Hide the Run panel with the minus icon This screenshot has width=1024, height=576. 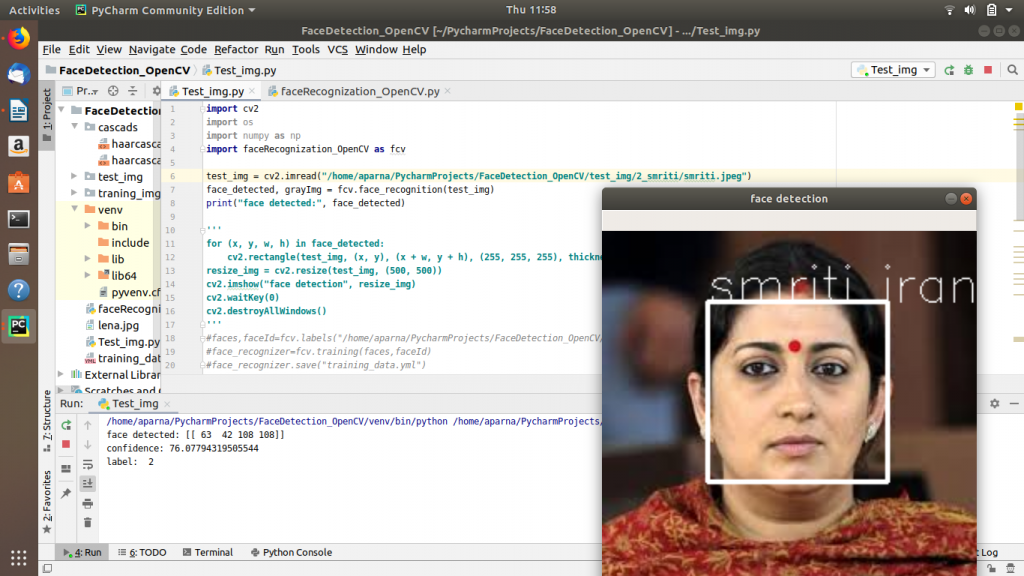(x=1014, y=404)
